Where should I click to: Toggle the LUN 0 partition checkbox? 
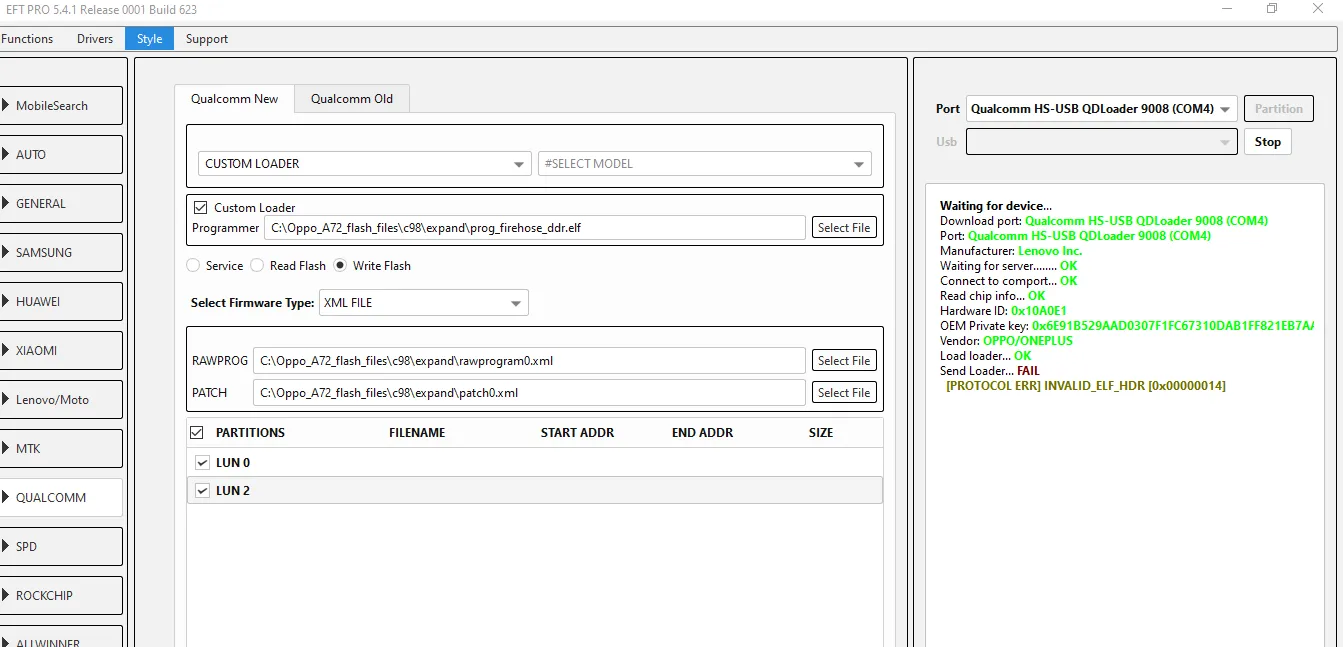pyautogui.click(x=202, y=463)
